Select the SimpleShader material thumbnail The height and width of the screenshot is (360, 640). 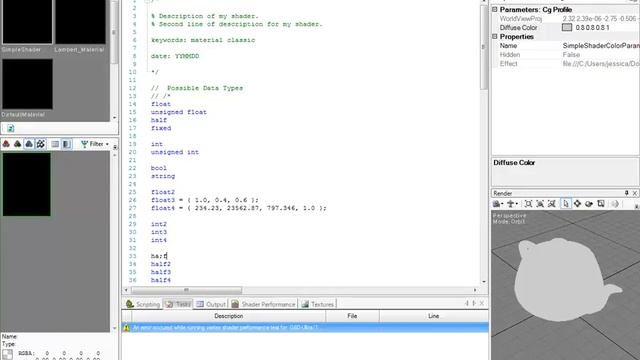[x=27, y=21]
